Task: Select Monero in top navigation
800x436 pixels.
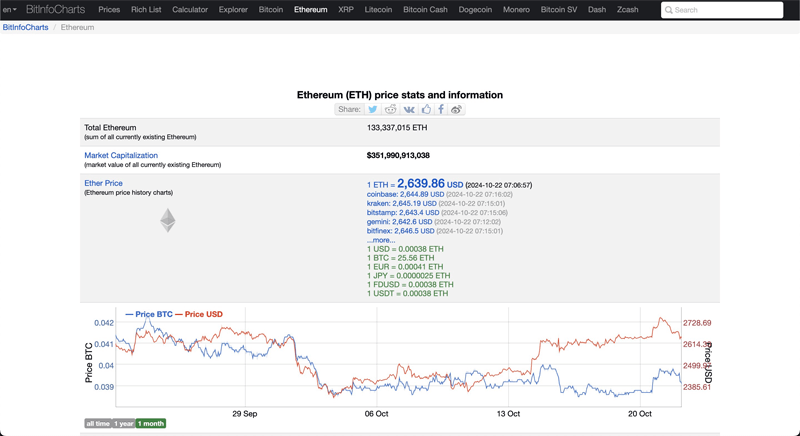Action: [x=516, y=10]
